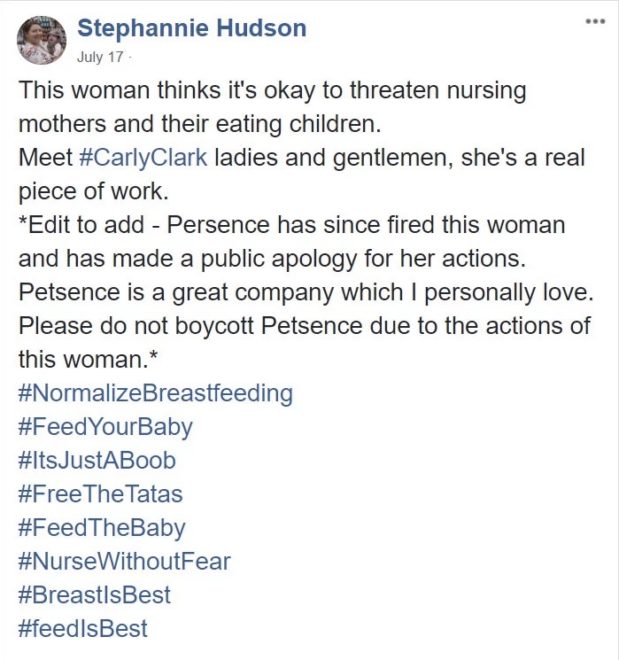Open the #feedIsBest hashtag
The width and height of the screenshot is (619, 660).
coord(82,628)
